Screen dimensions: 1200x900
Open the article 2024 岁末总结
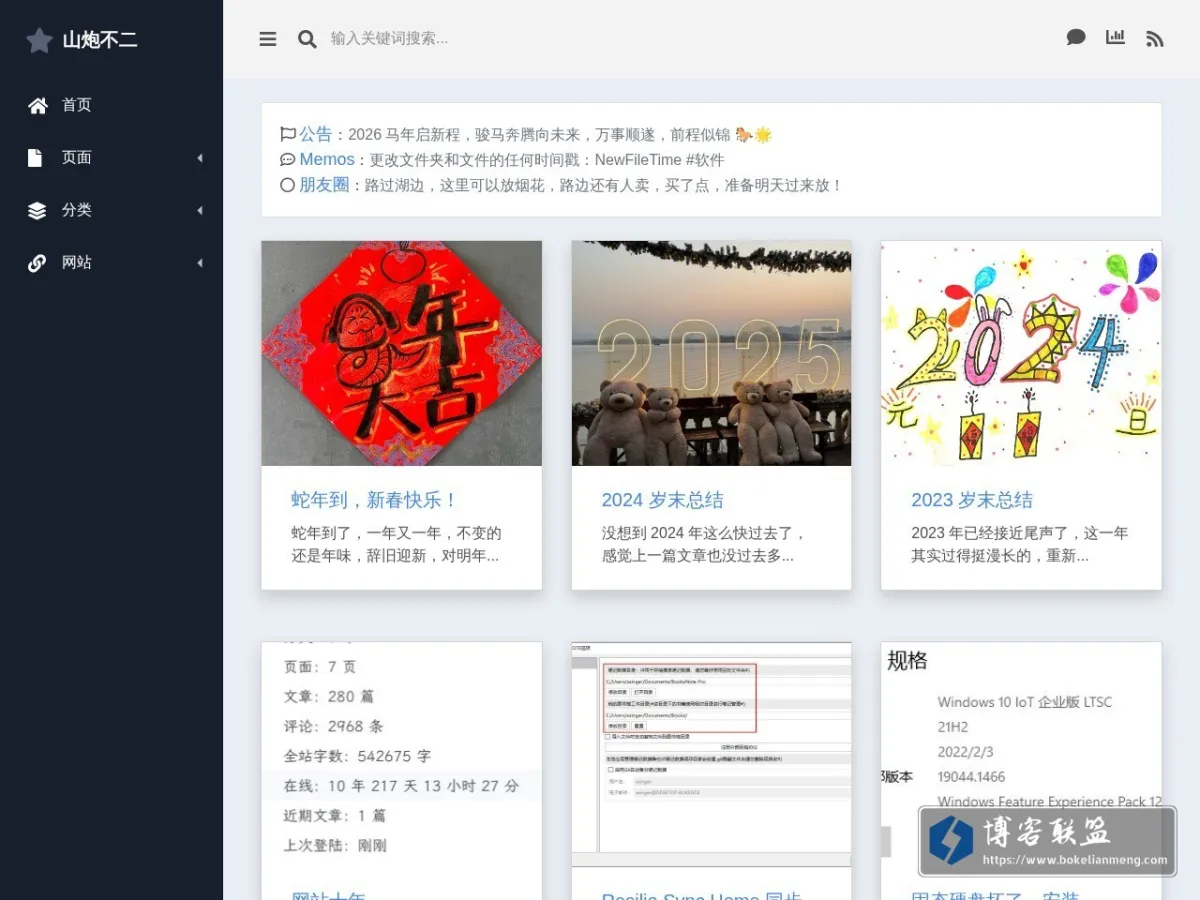click(663, 500)
